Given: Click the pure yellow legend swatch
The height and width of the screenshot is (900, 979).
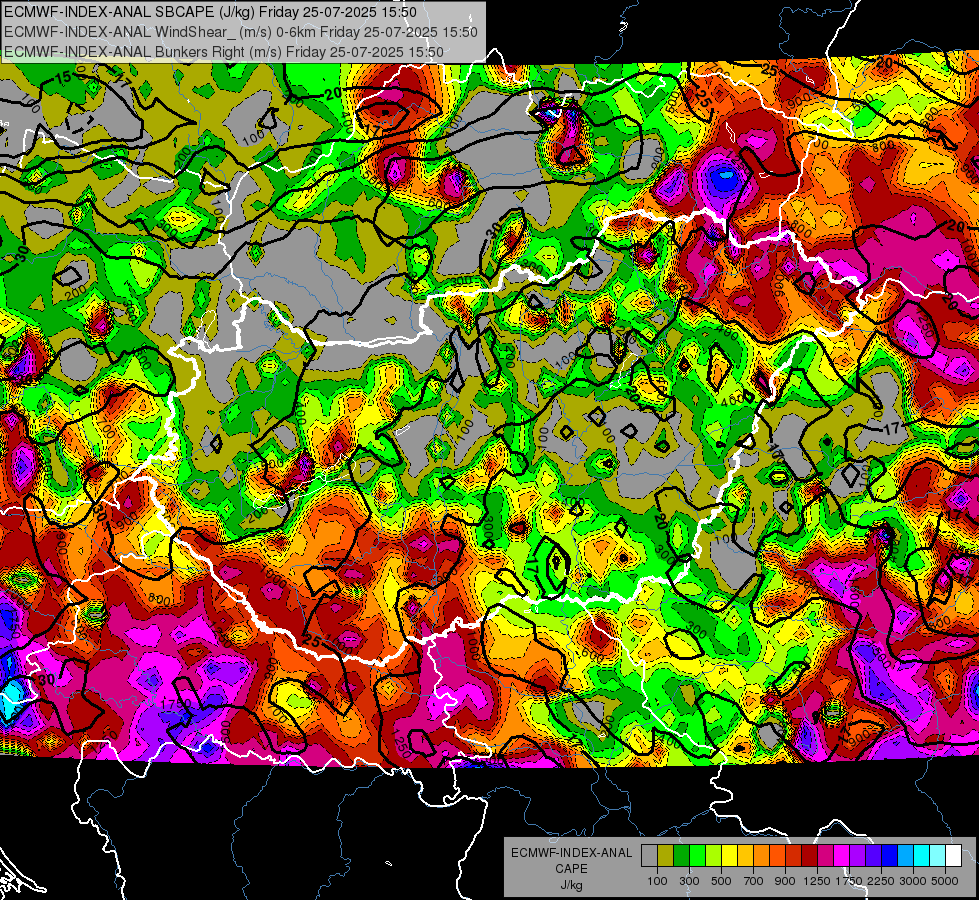Looking at the screenshot, I should point(729,855).
